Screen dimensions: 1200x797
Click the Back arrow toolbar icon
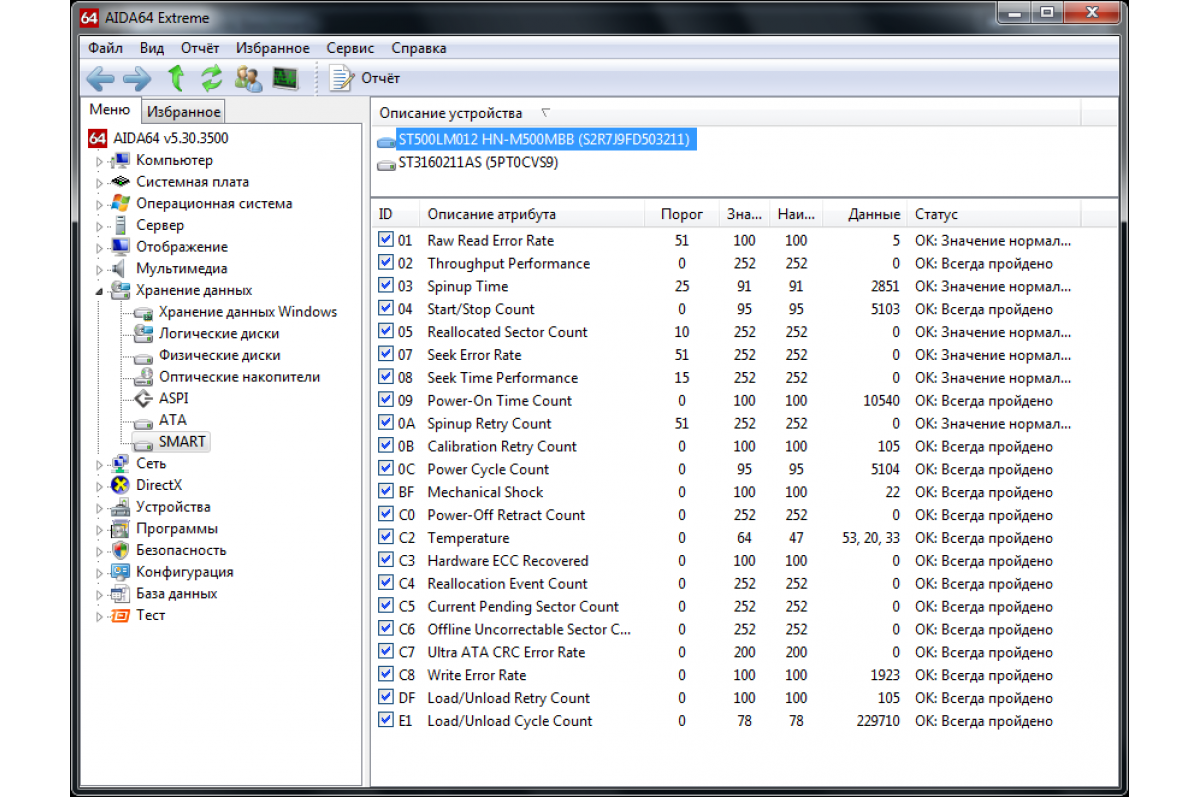100,78
